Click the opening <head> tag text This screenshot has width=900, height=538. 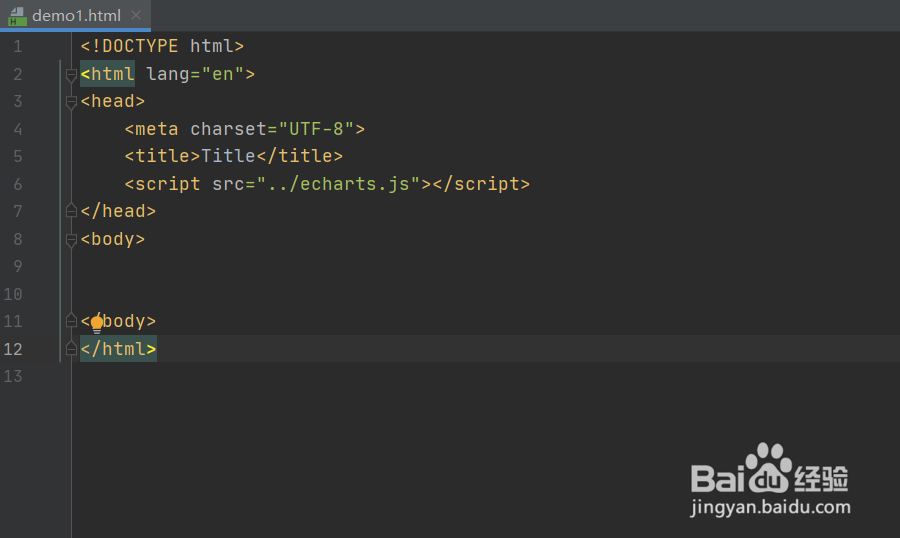click(x=112, y=101)
